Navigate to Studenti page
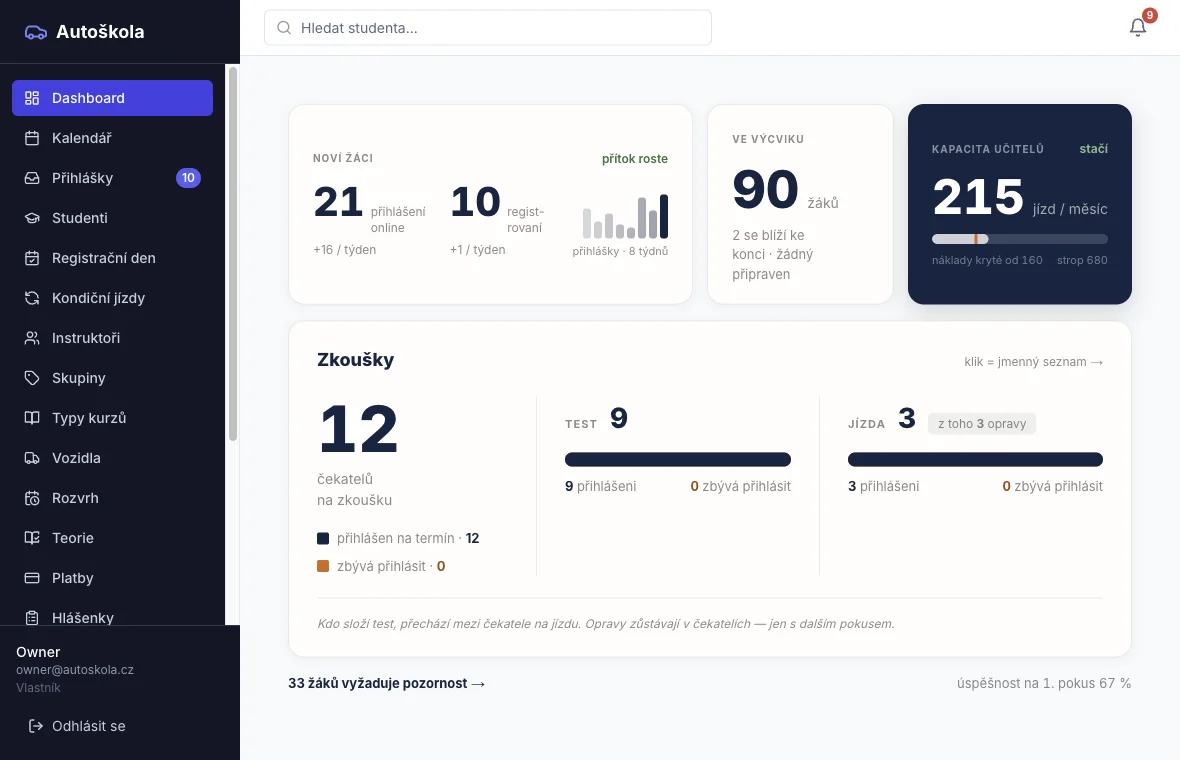This screenshot has width=1180, height=760. (x=112, y=217)
